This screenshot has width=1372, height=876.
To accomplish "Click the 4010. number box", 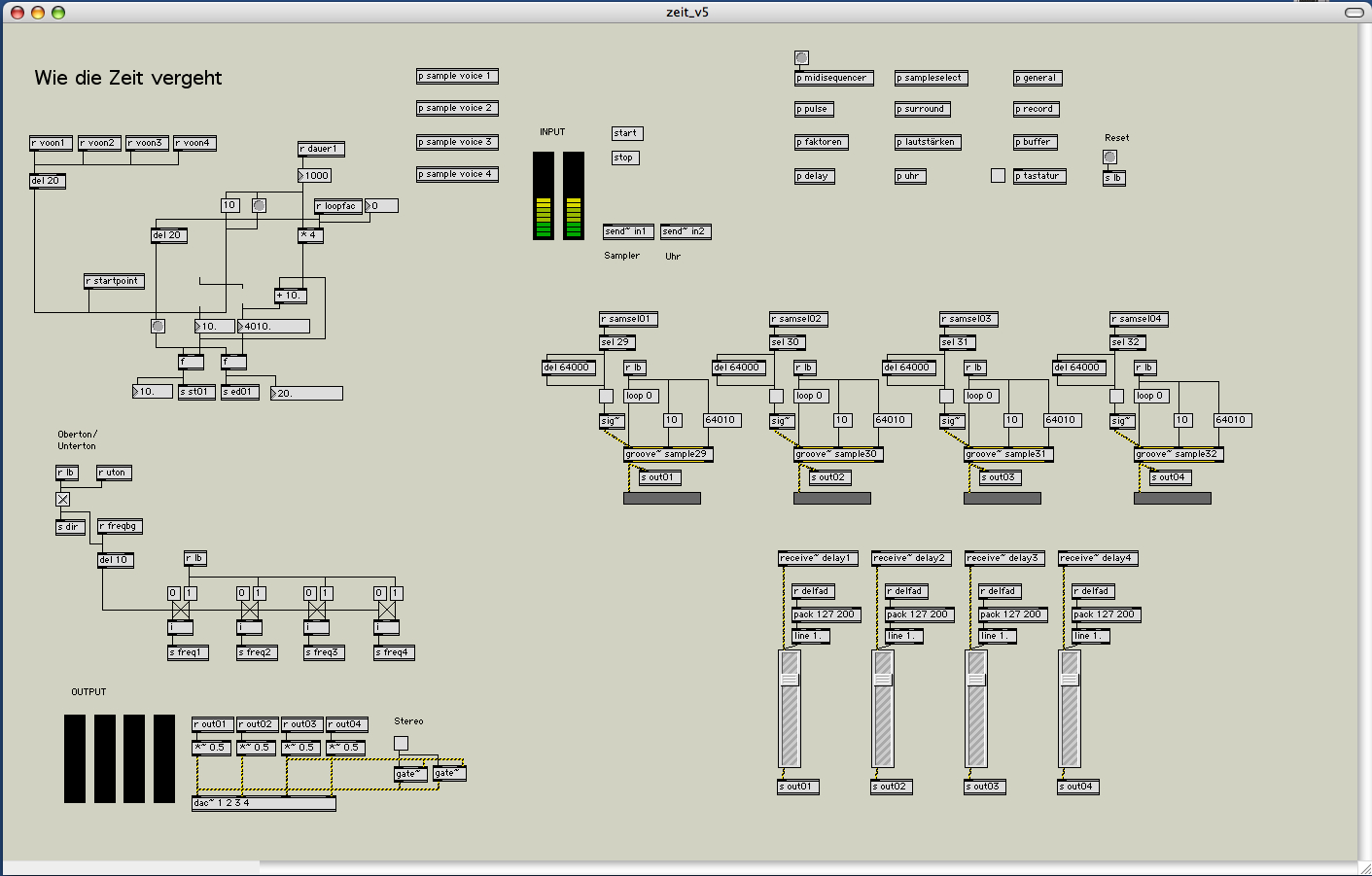I will point(273,327).
